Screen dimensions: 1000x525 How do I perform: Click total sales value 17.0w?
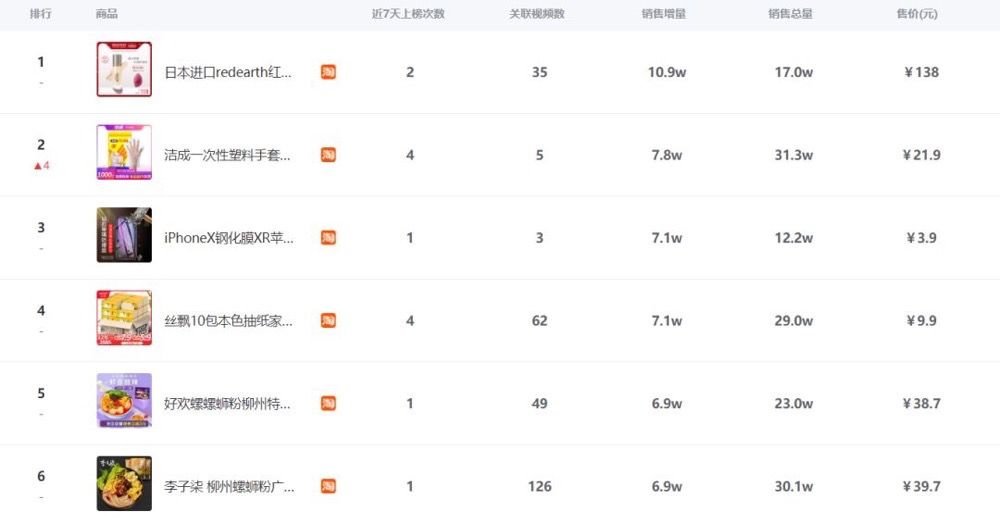(x=794, y=72)
